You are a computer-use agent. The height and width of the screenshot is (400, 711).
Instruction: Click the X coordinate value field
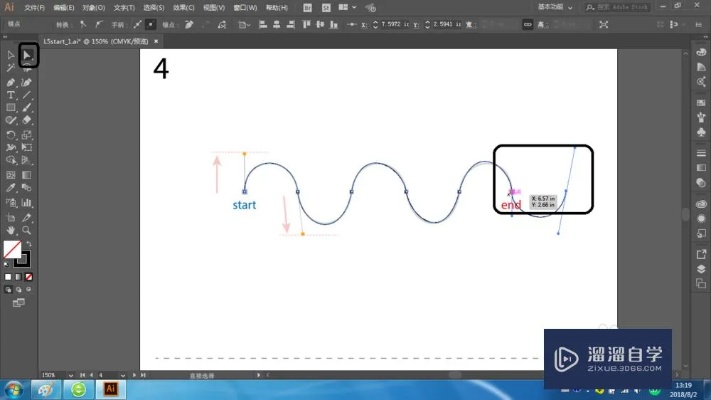pyautogui.click(x=395, y=24)
